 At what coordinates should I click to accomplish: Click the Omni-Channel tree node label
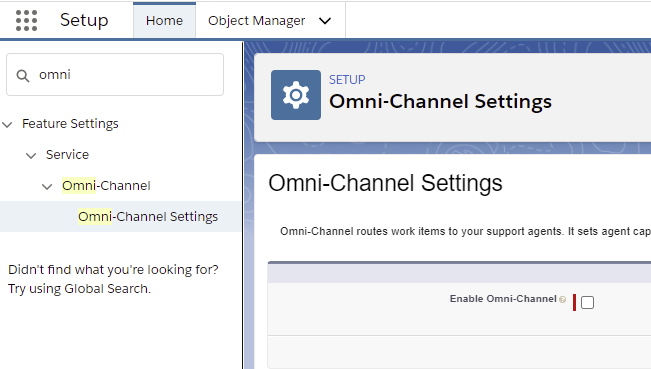(x=106, y=186)
